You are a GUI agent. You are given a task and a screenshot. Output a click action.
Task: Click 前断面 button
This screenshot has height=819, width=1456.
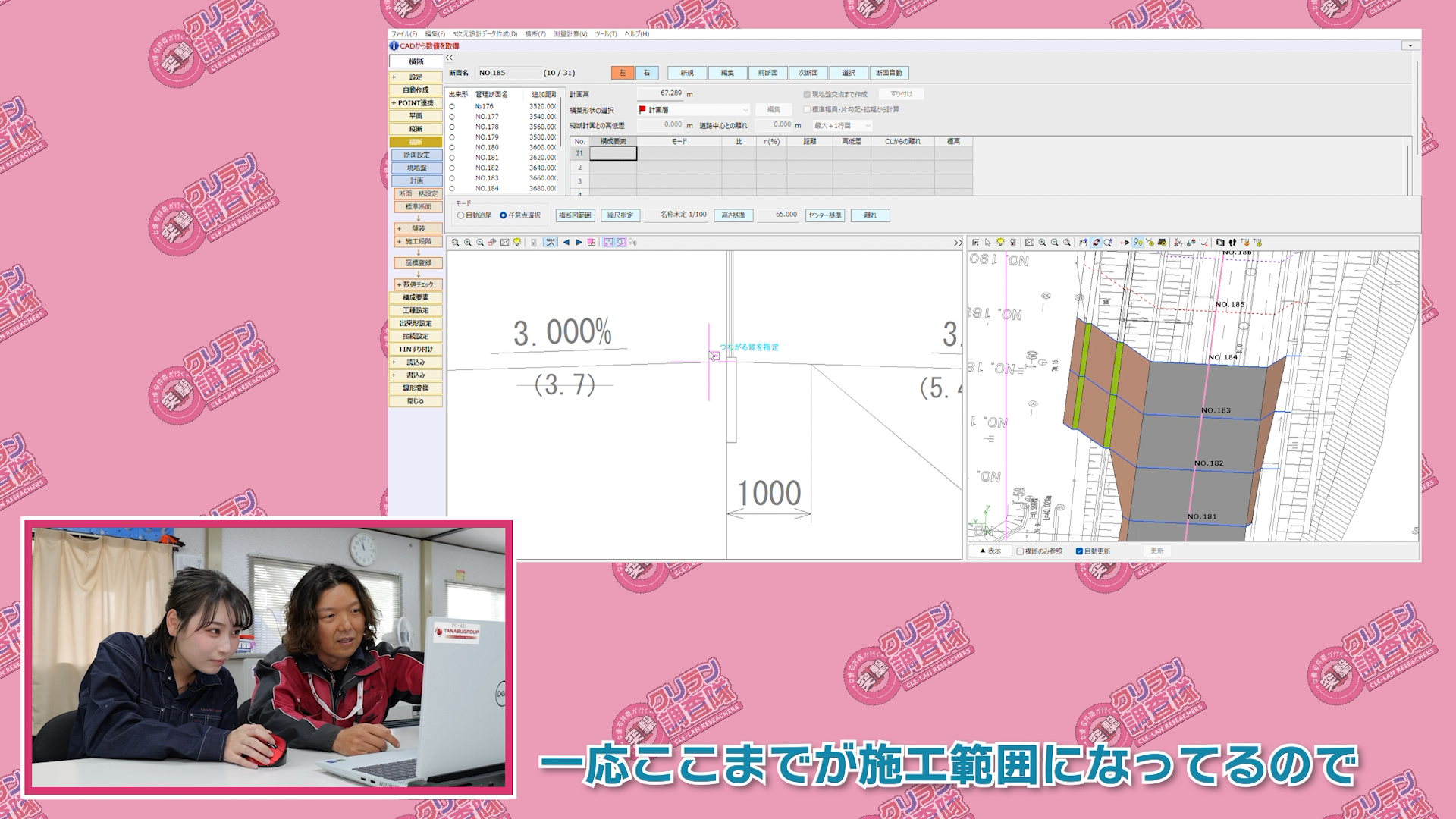click(x=767, y=73)
